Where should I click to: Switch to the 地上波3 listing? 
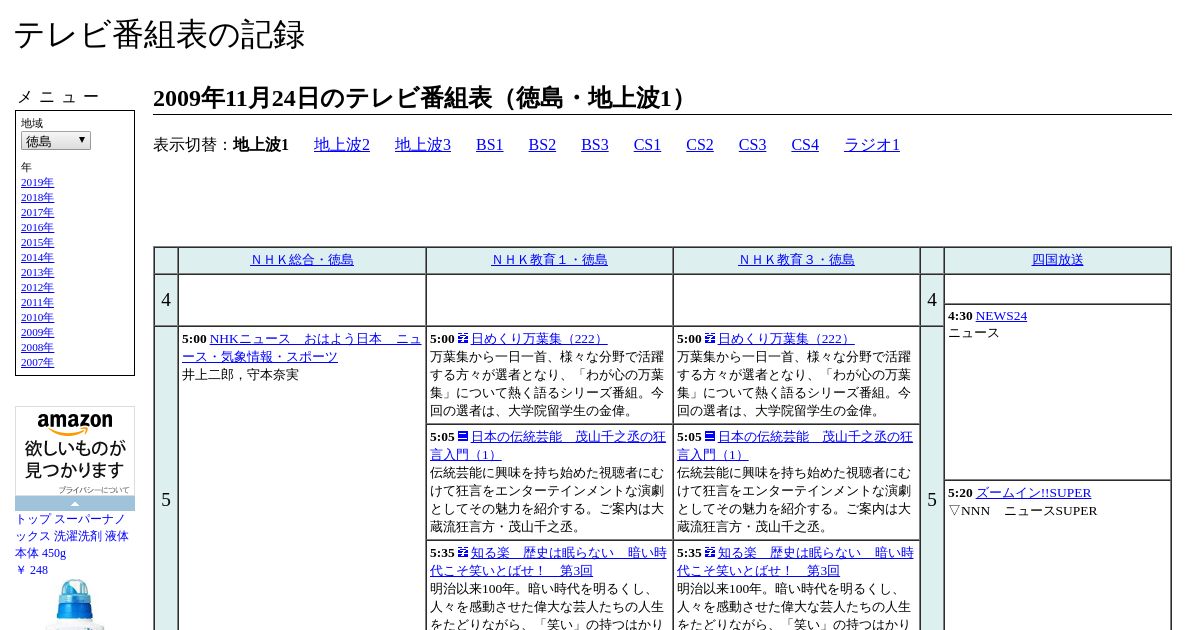pos(423,145)
